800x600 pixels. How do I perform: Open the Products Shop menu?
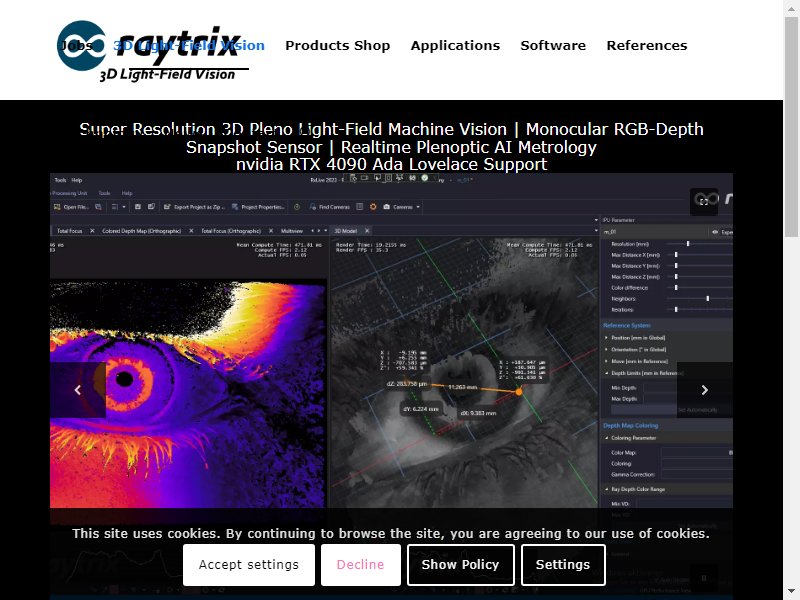pos(338,45)
